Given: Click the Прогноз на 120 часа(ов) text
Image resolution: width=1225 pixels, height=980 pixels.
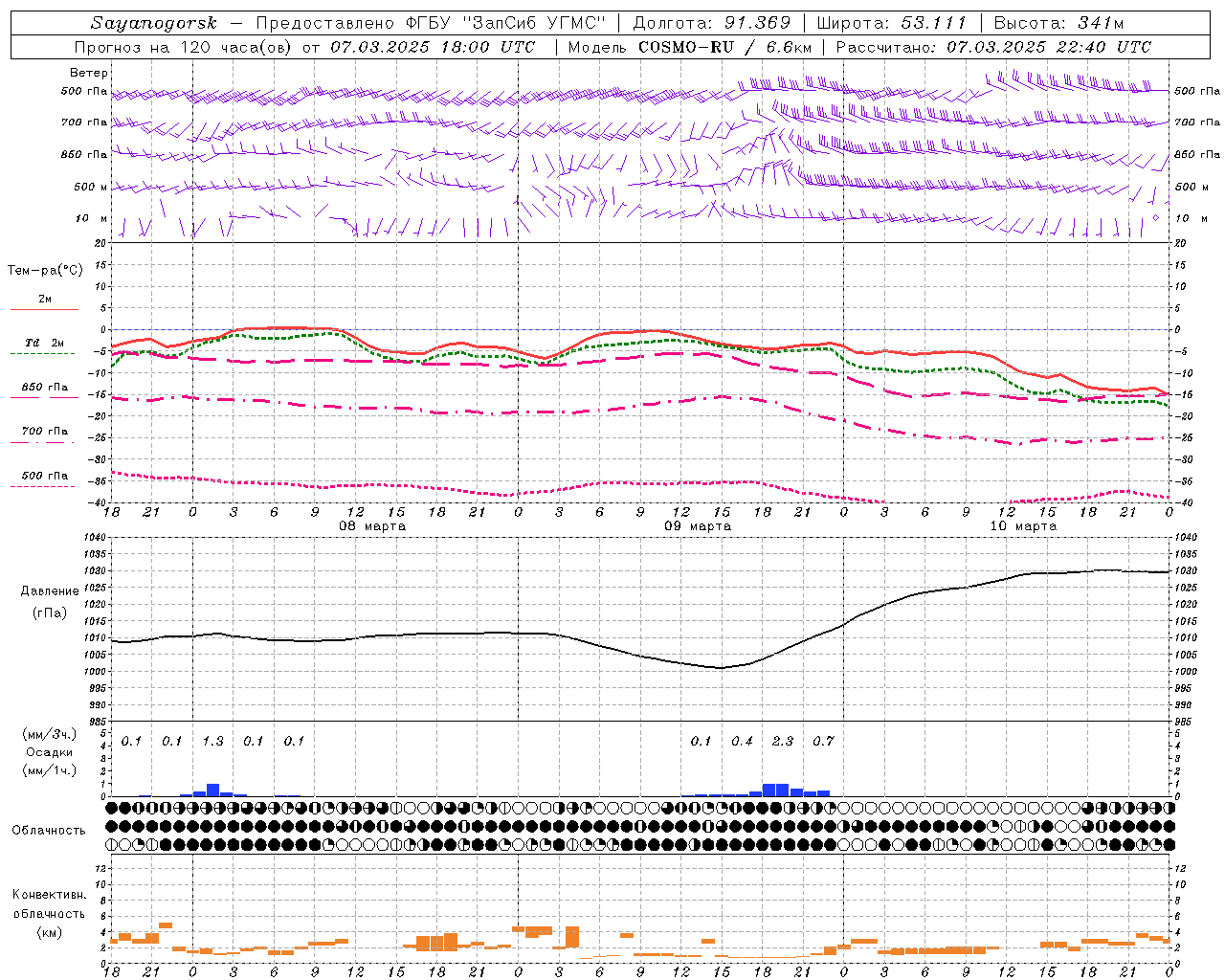Looking at the screenshot, I should click(184, 47).
